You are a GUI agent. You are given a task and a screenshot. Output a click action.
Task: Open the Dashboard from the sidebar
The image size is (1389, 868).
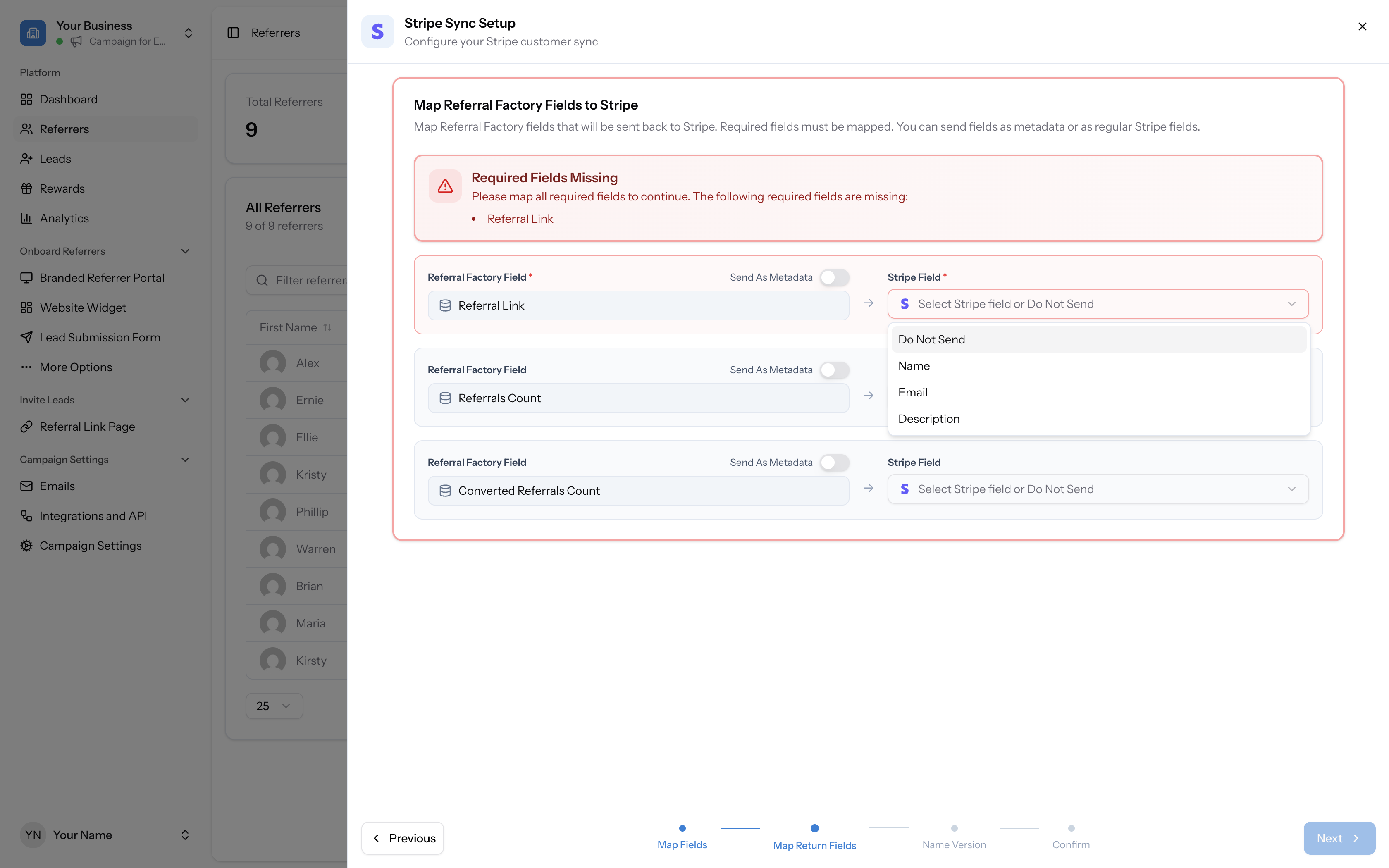coord(69,99)
